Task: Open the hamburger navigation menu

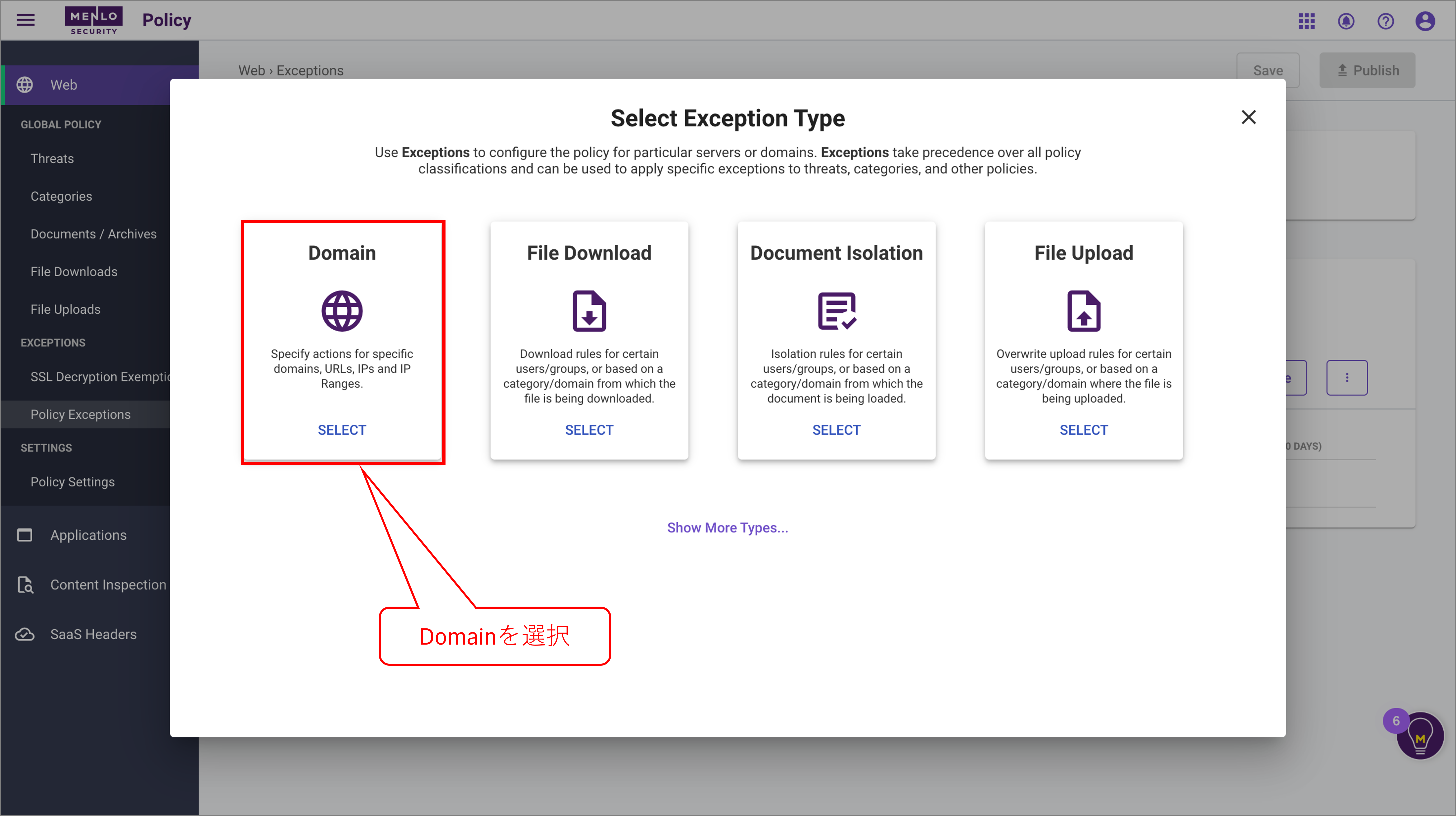Action: point(25,20)
